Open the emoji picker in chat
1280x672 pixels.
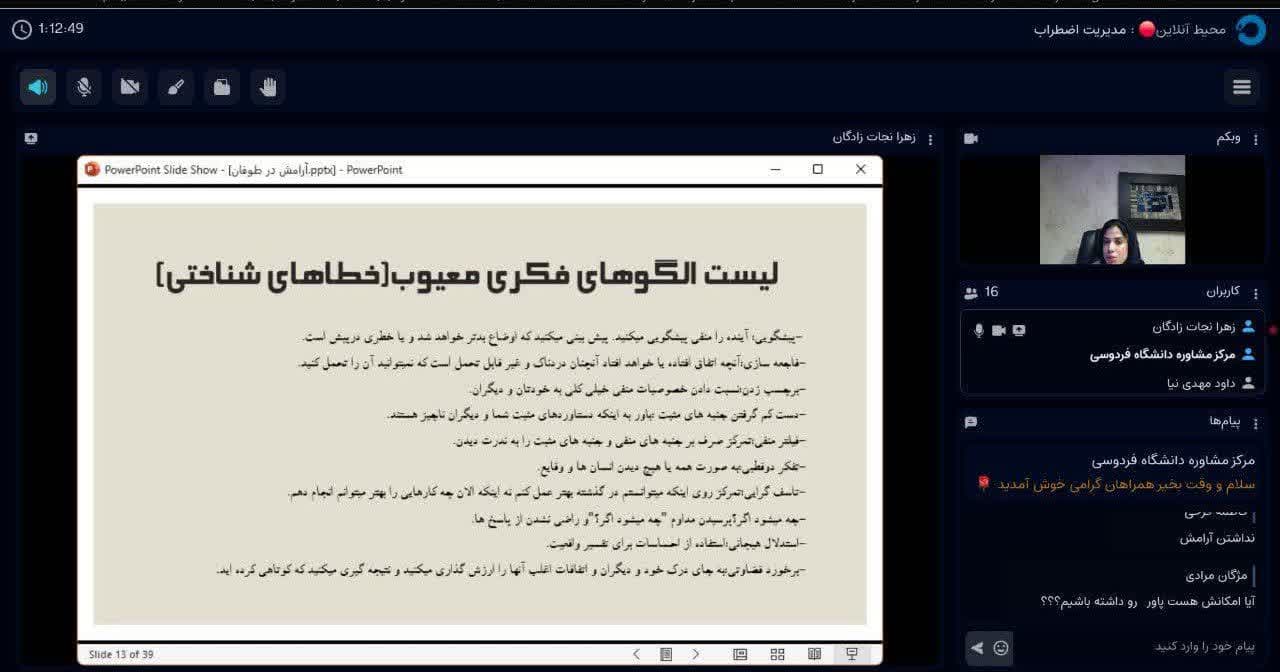click(1001, 647)
